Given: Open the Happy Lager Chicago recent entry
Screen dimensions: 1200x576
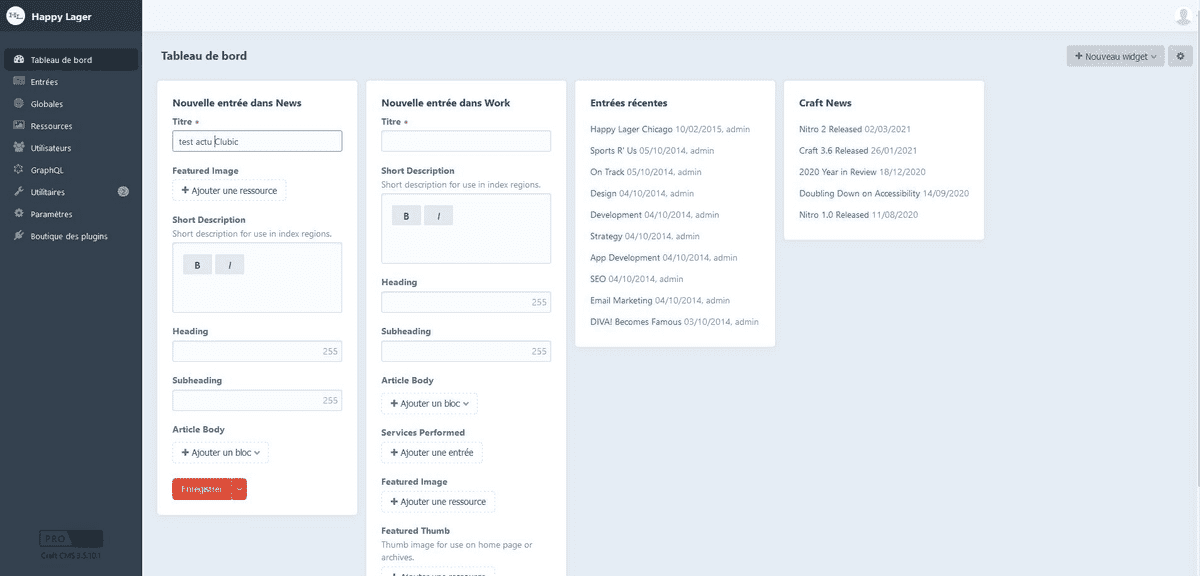Looking at the screenshot, I should [x=631, y=129].
